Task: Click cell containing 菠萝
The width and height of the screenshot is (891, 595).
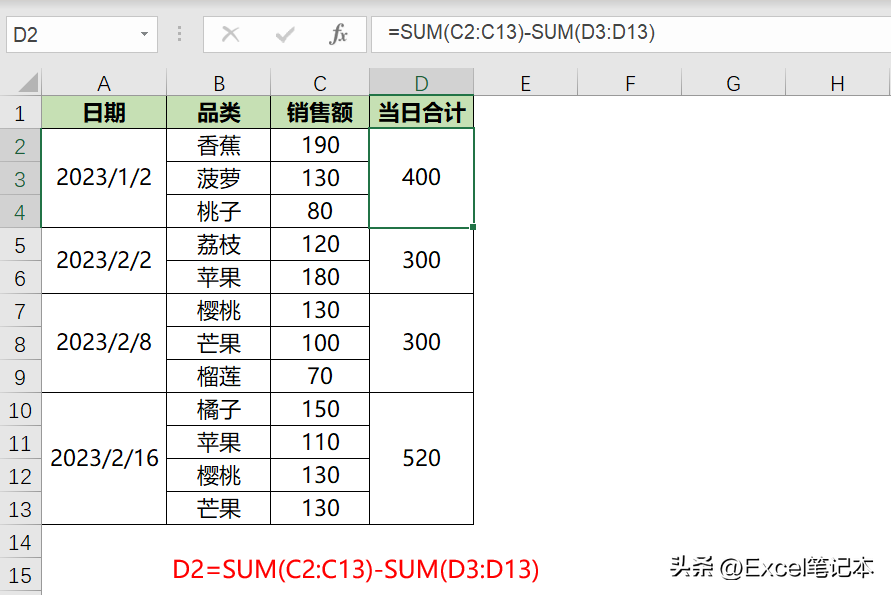Action: pos(219,178)
